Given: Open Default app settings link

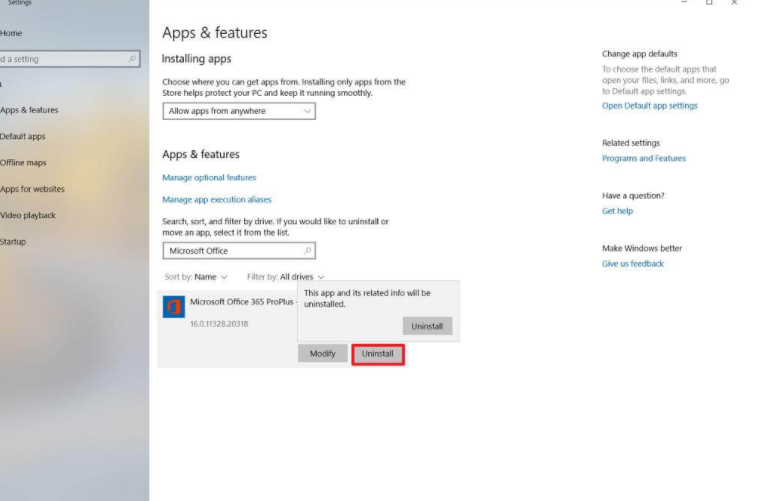Looking at the screenshot, I should 650,106.
